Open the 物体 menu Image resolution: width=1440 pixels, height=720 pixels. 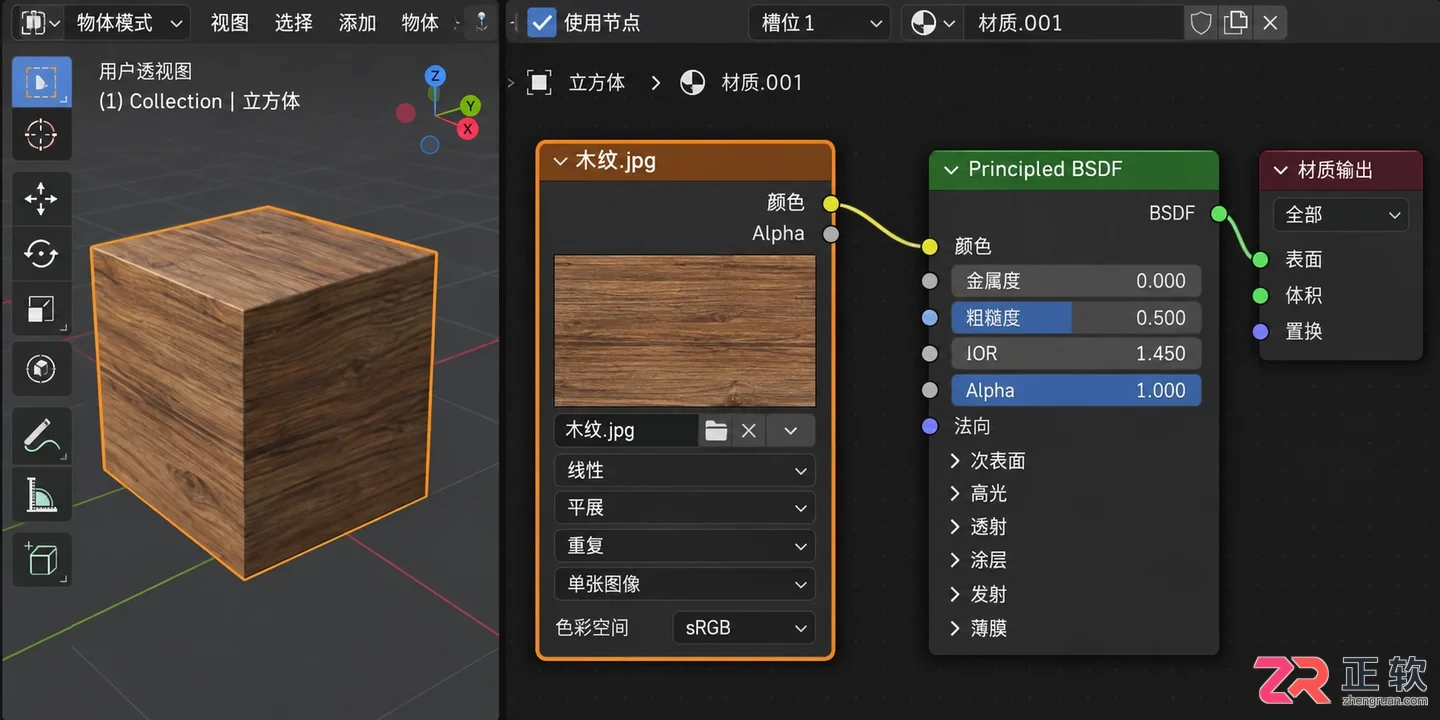[420, 22]
